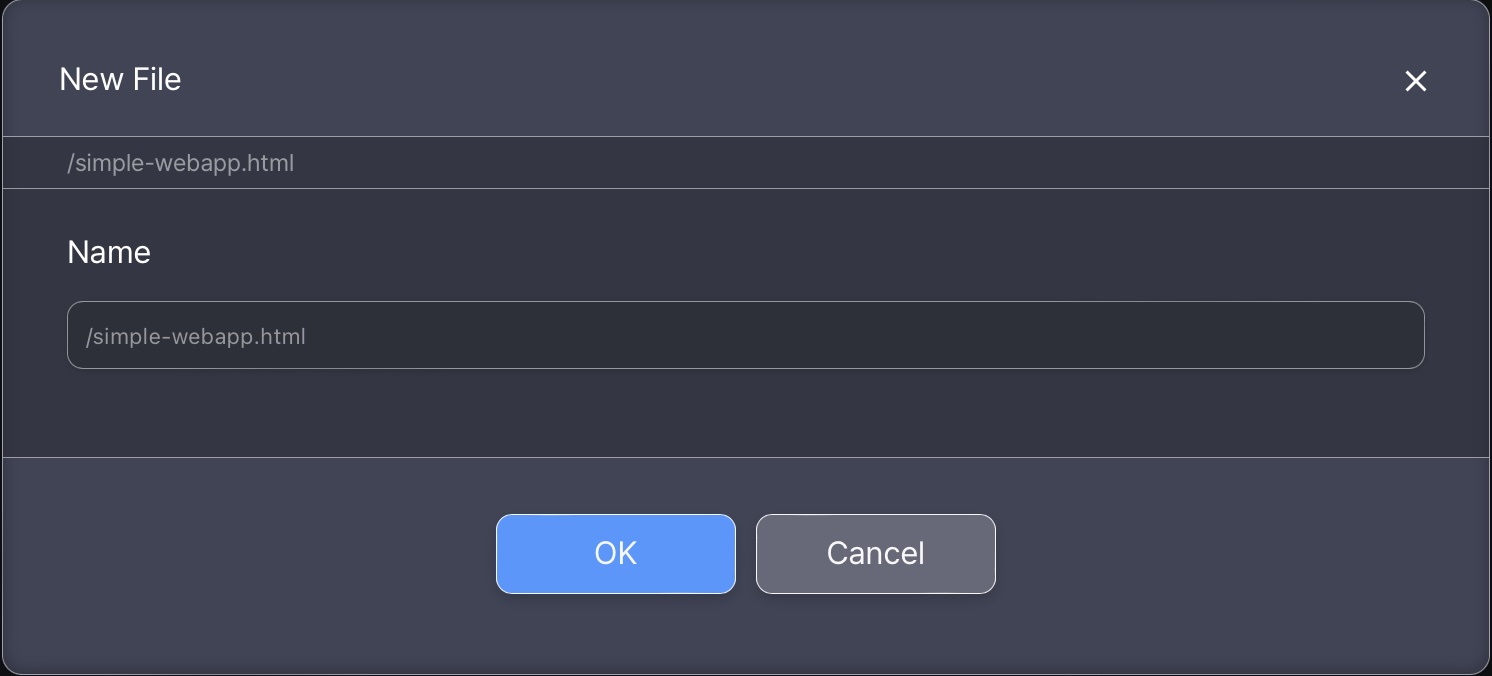The height and width of the screenshot is (676, 1492).
Task: Close the New File dialog with X
Action: coord(1415,81)
